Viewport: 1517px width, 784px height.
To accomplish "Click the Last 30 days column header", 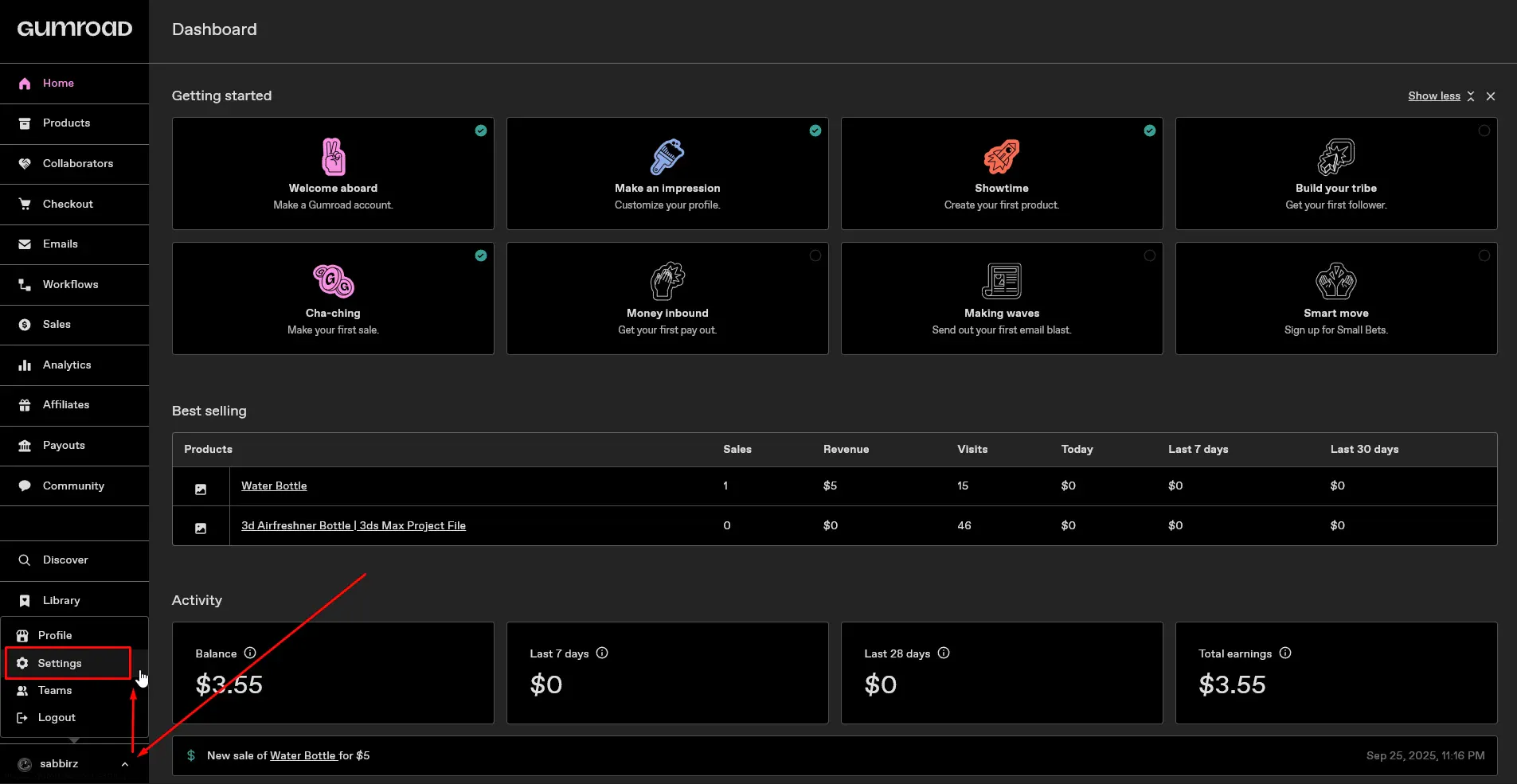I will click(1364, 449).
